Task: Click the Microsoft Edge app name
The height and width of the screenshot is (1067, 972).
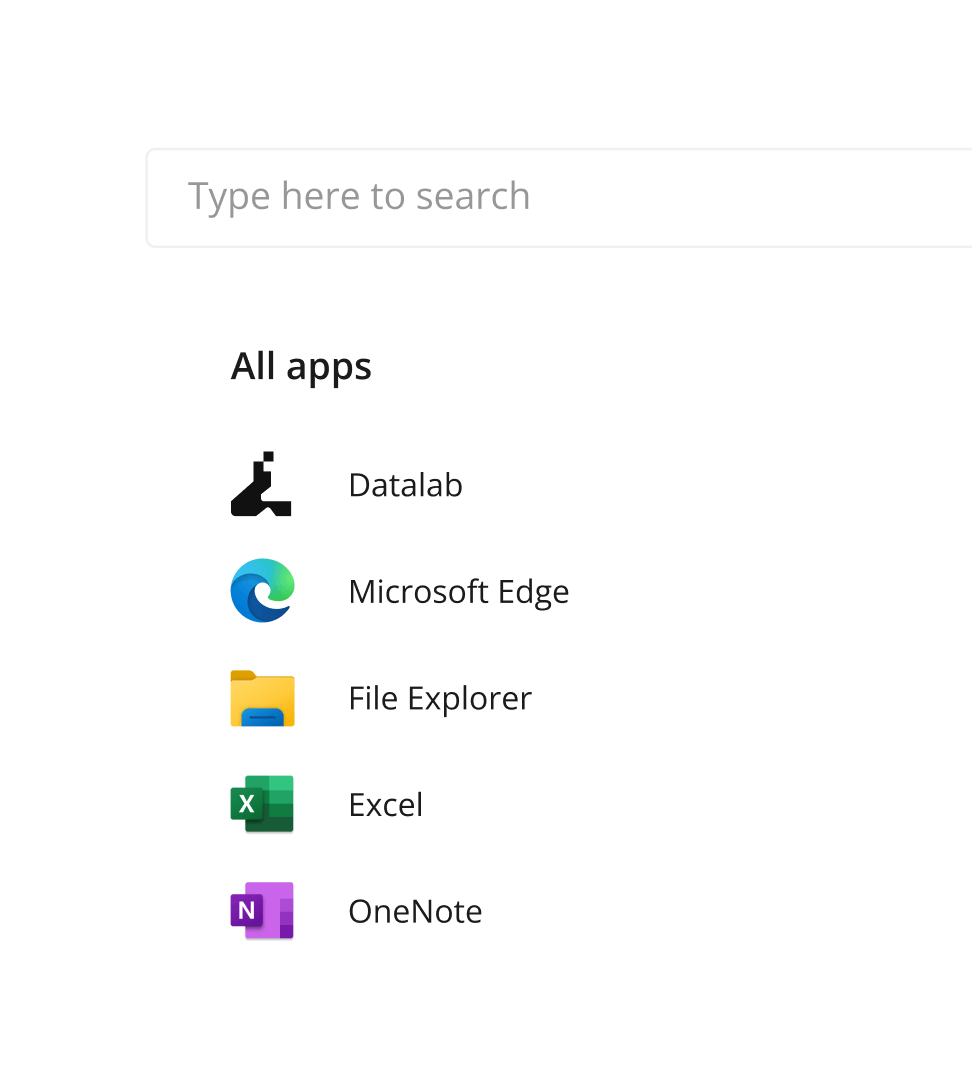Action: click(x=458, y=591)
